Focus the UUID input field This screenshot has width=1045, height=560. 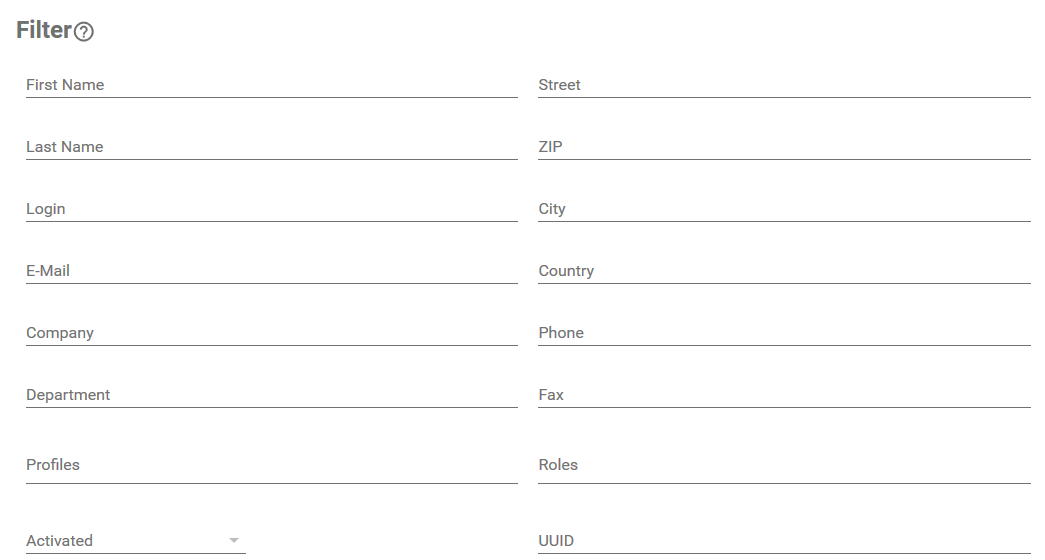pos(784,541)
